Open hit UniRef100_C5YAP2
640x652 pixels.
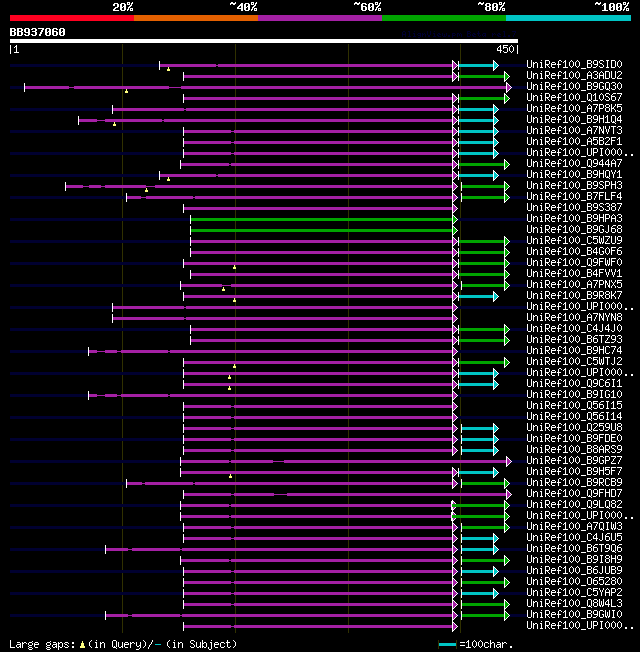coord(574,593)
